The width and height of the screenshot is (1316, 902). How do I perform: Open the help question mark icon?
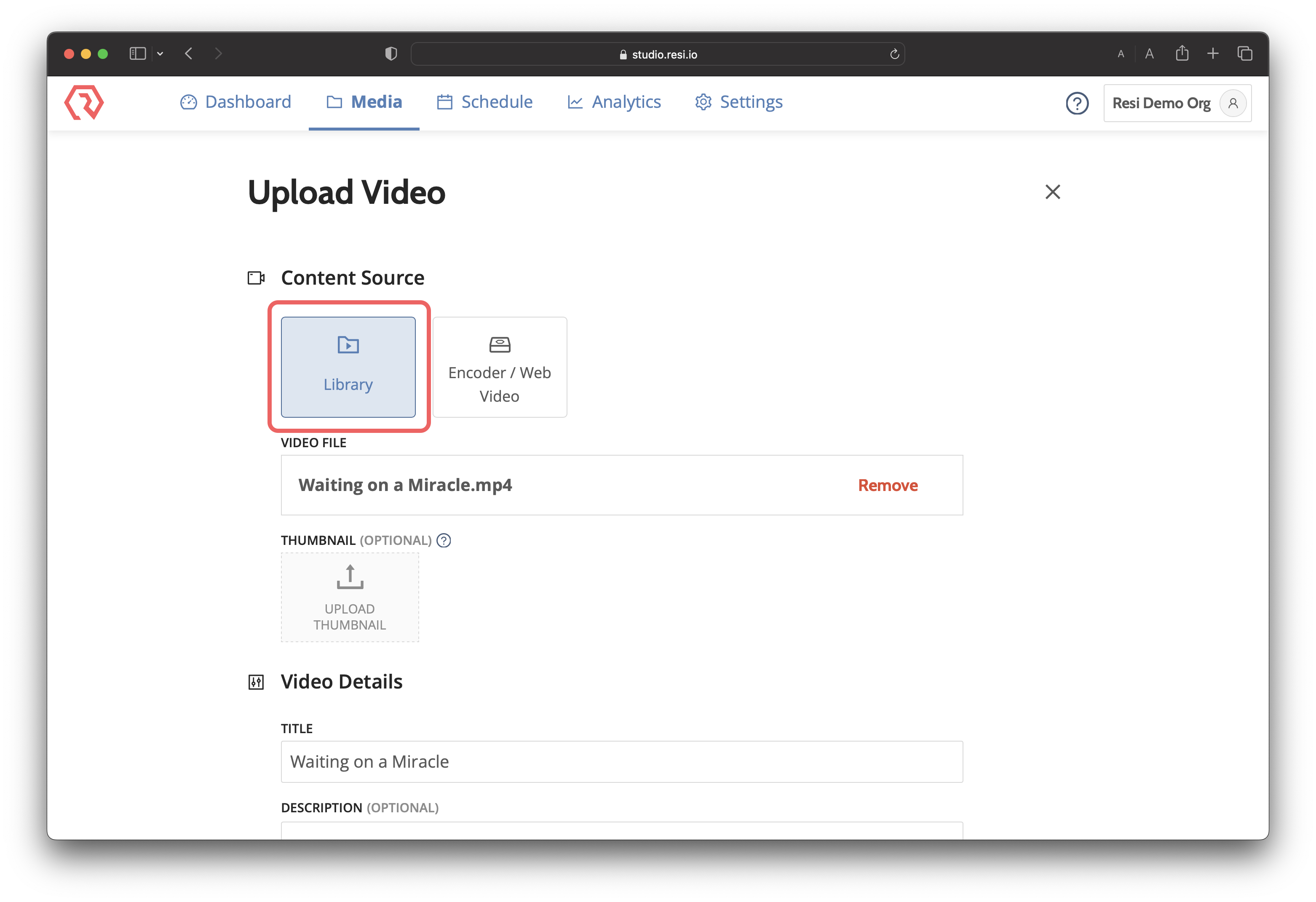point(1078,103)
